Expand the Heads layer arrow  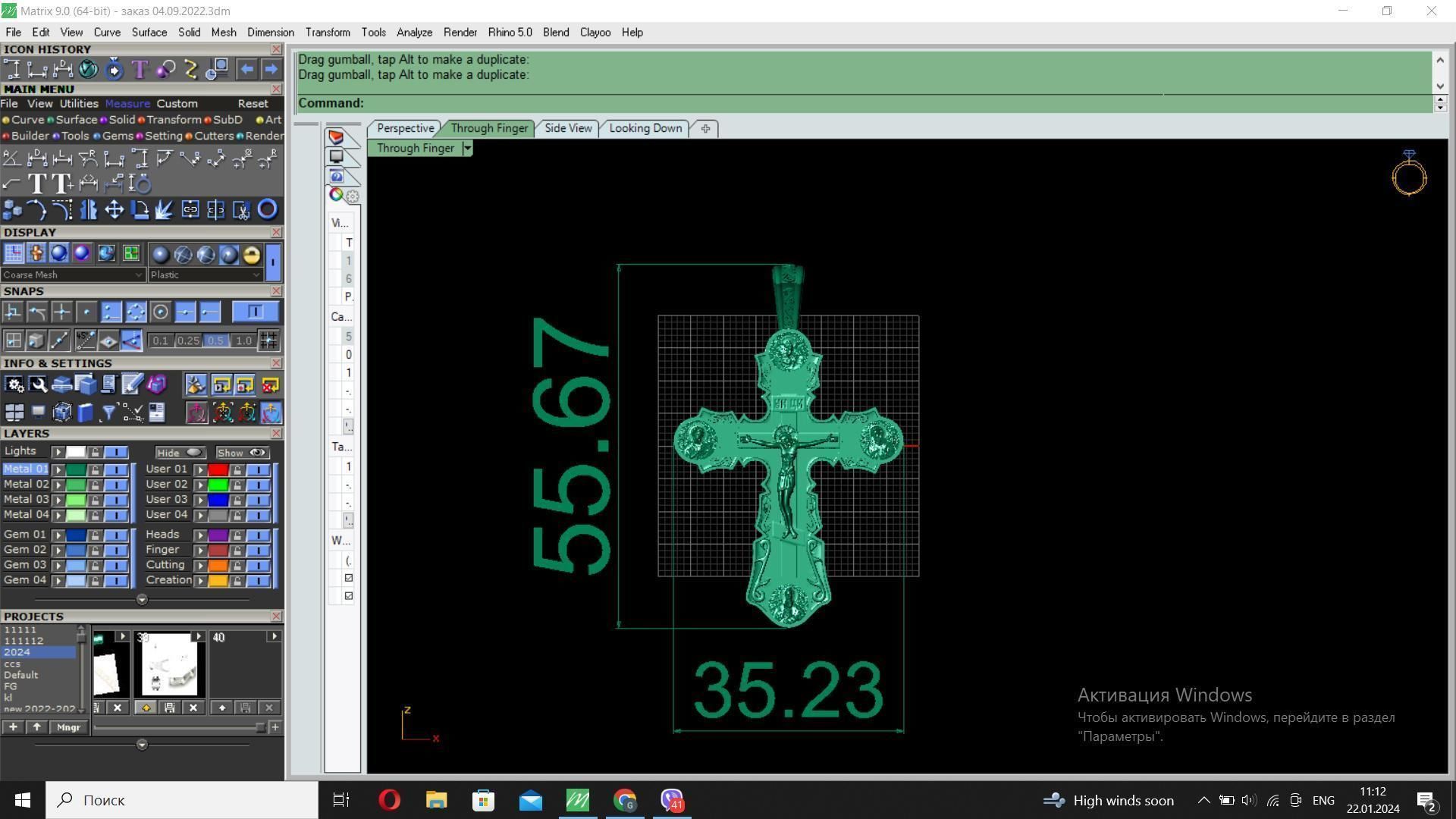pos(200,535)
